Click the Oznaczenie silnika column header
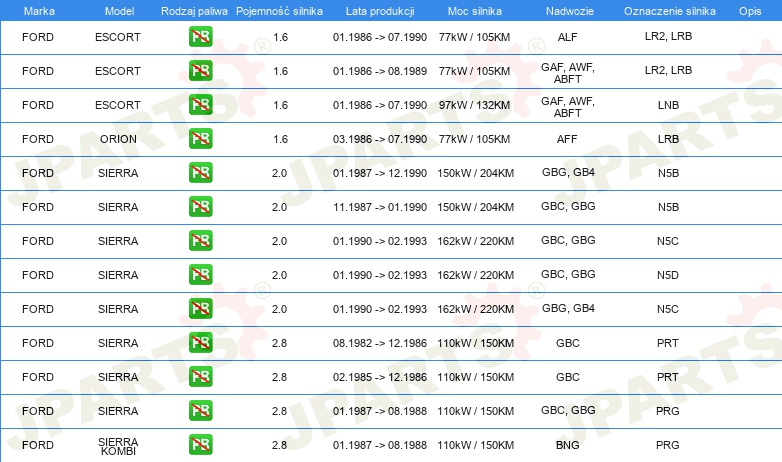This screenshot has width=782, height=462. (x=669, y=11)
